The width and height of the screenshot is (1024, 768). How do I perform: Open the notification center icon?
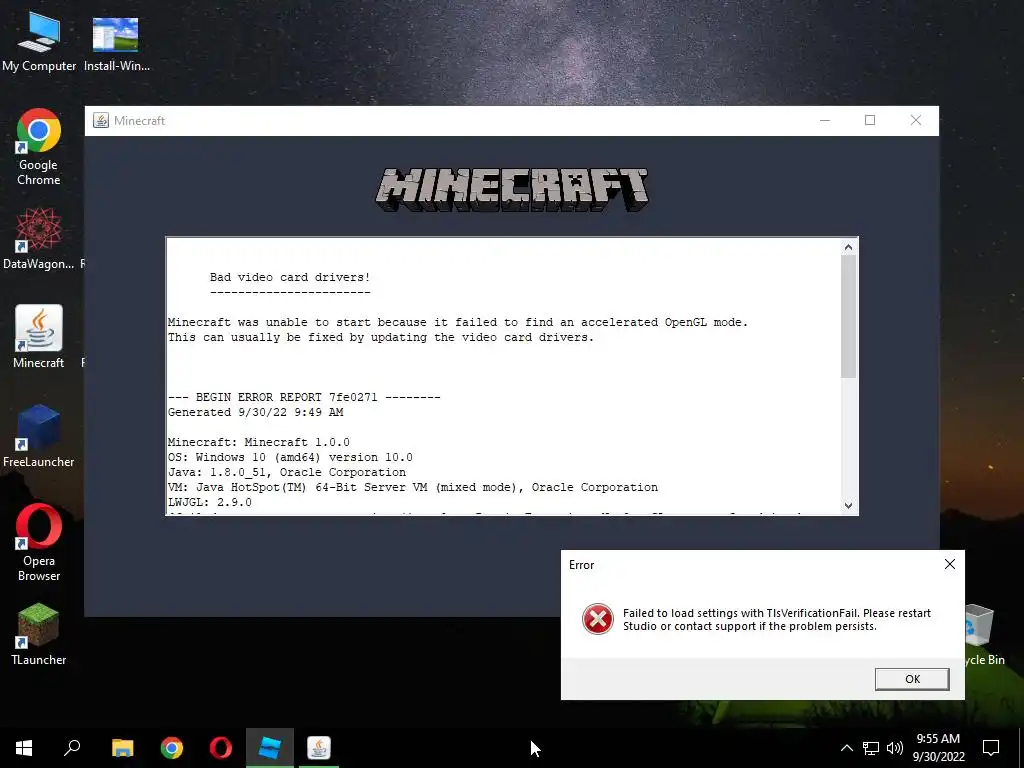pos(991,748)
